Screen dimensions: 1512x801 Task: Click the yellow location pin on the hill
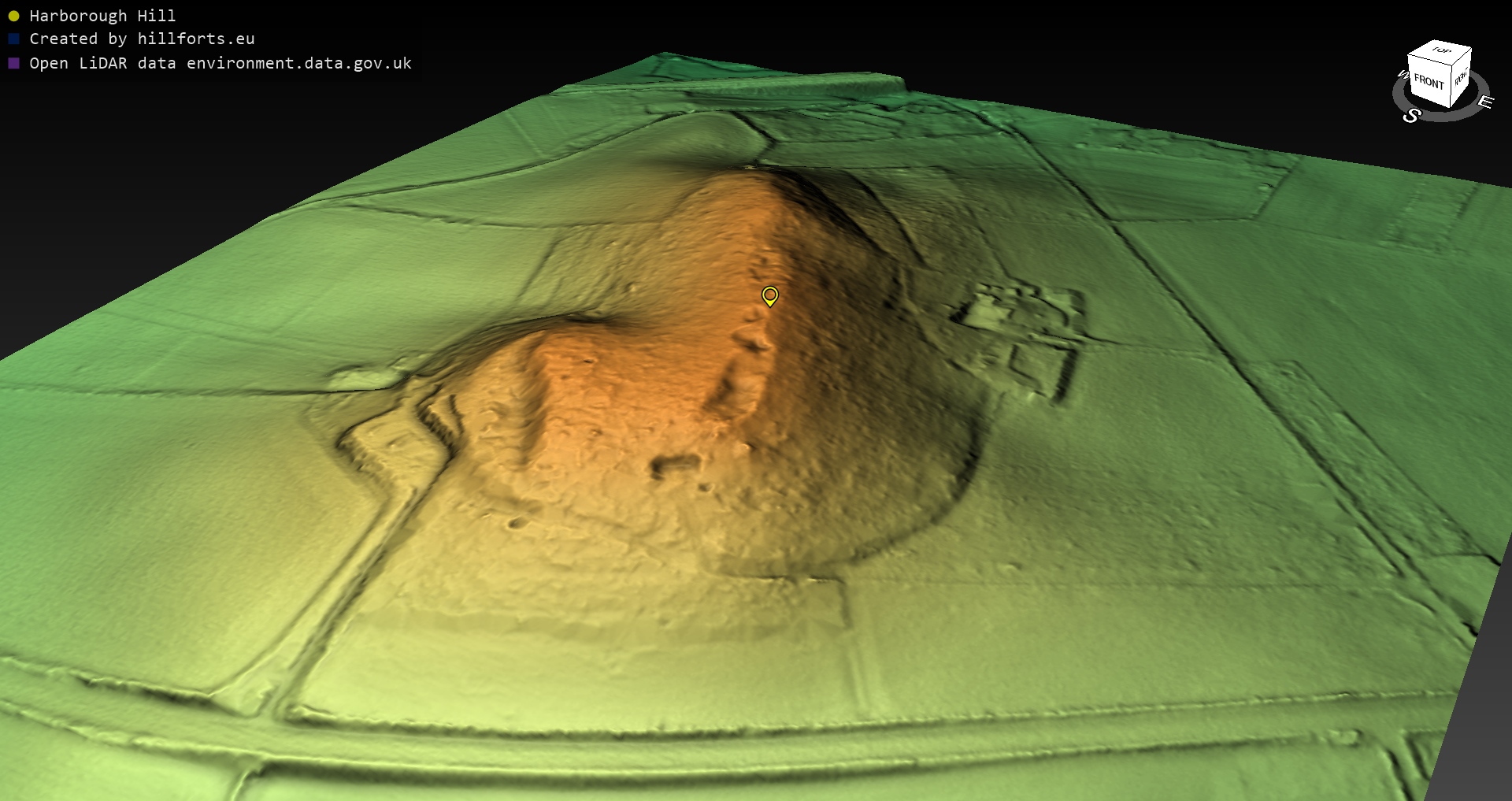[769, 295]
